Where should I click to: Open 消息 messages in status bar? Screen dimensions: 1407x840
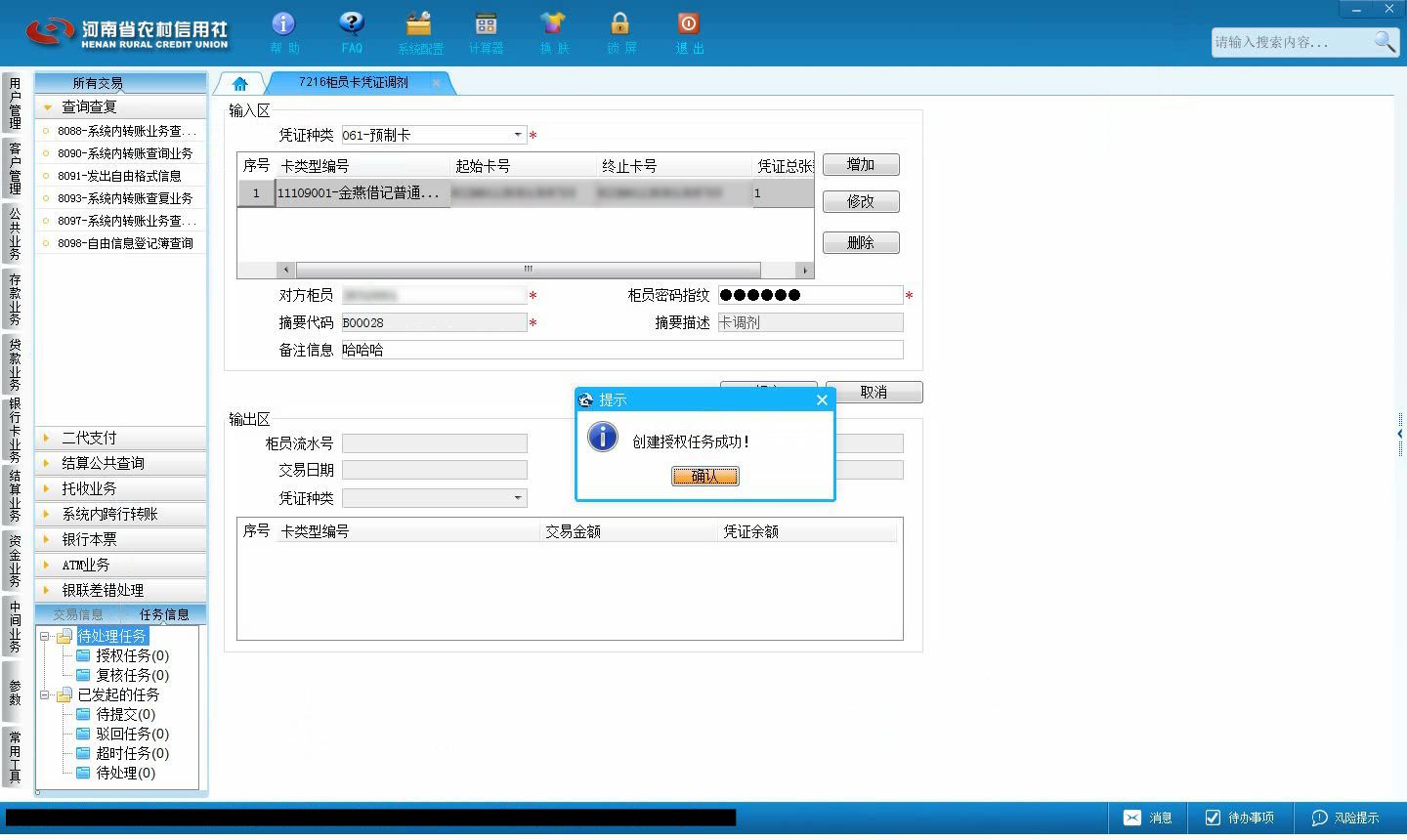point(1147,818)
